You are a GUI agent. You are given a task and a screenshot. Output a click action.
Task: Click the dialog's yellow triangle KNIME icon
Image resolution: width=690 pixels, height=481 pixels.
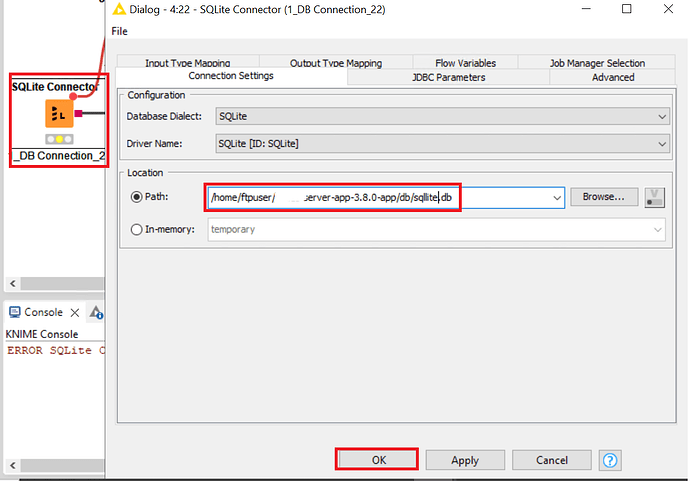click(x=119, y=9)
